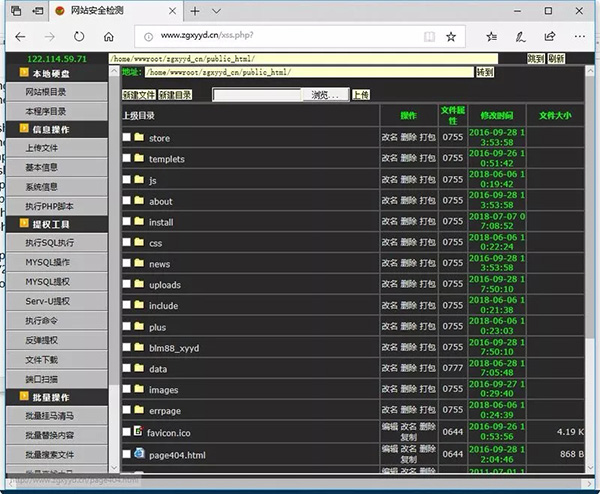The image size is (600, 494).
Task: Open the 上级目录 parent directory link
Action: (138, 116)
